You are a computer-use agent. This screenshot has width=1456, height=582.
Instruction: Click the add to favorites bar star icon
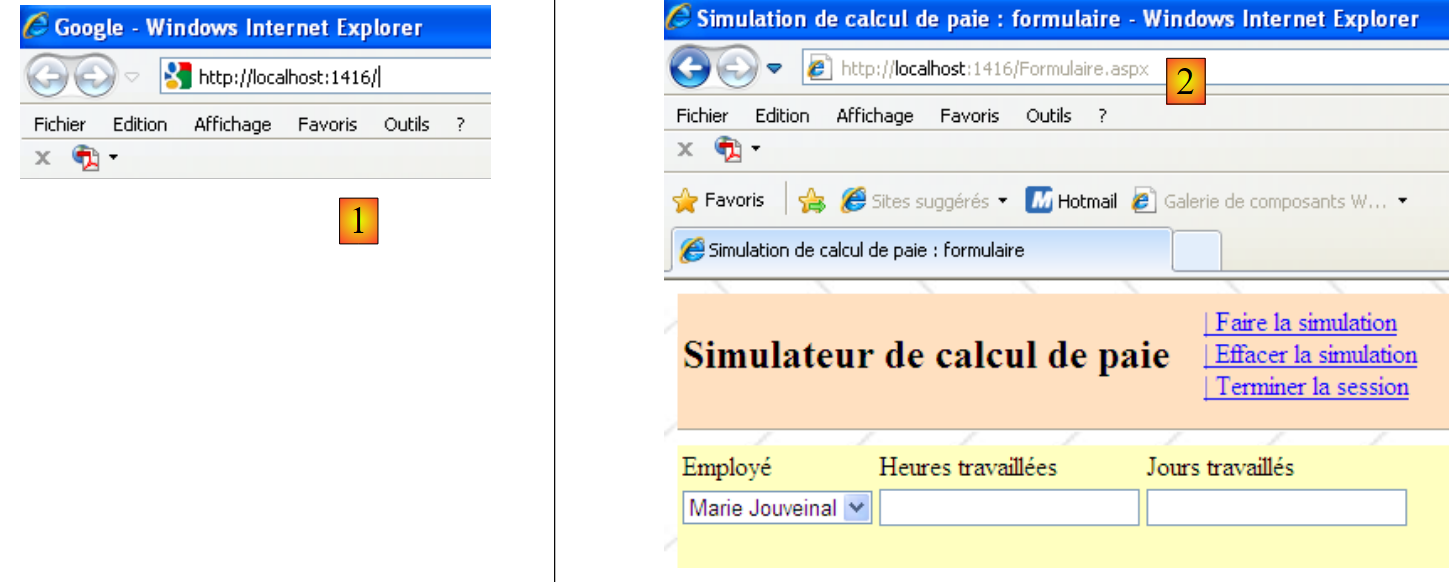click(x=811, y=201)
